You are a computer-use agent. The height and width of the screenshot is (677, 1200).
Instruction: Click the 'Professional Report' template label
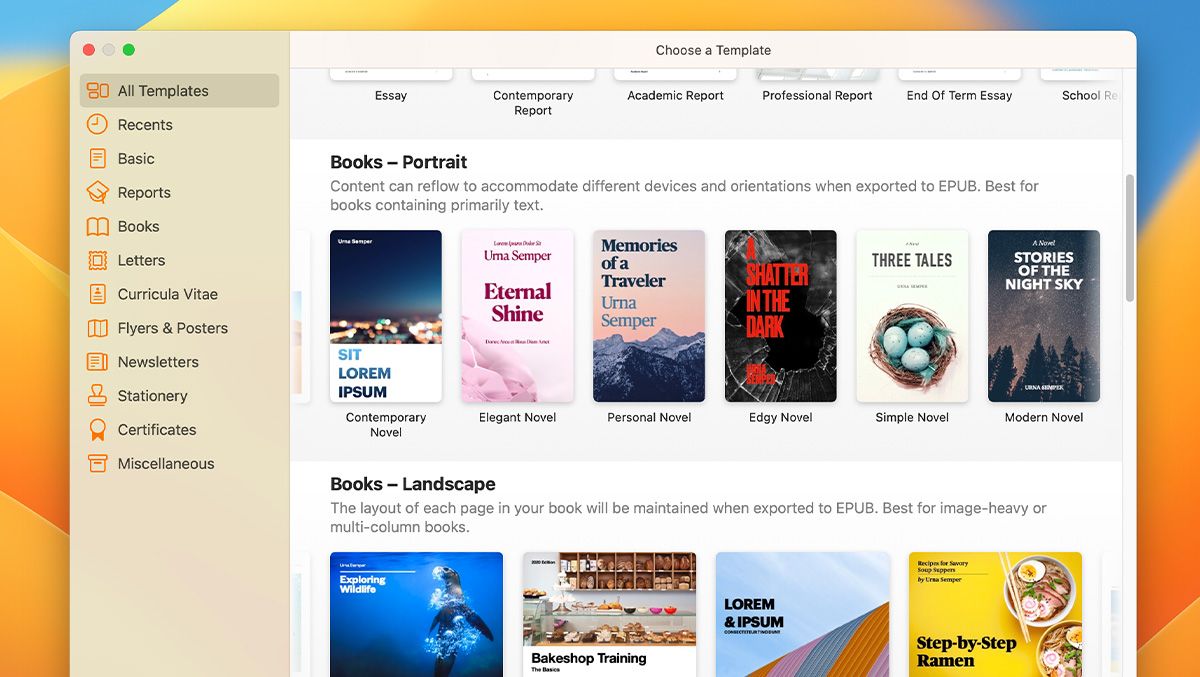coord(818,96)
